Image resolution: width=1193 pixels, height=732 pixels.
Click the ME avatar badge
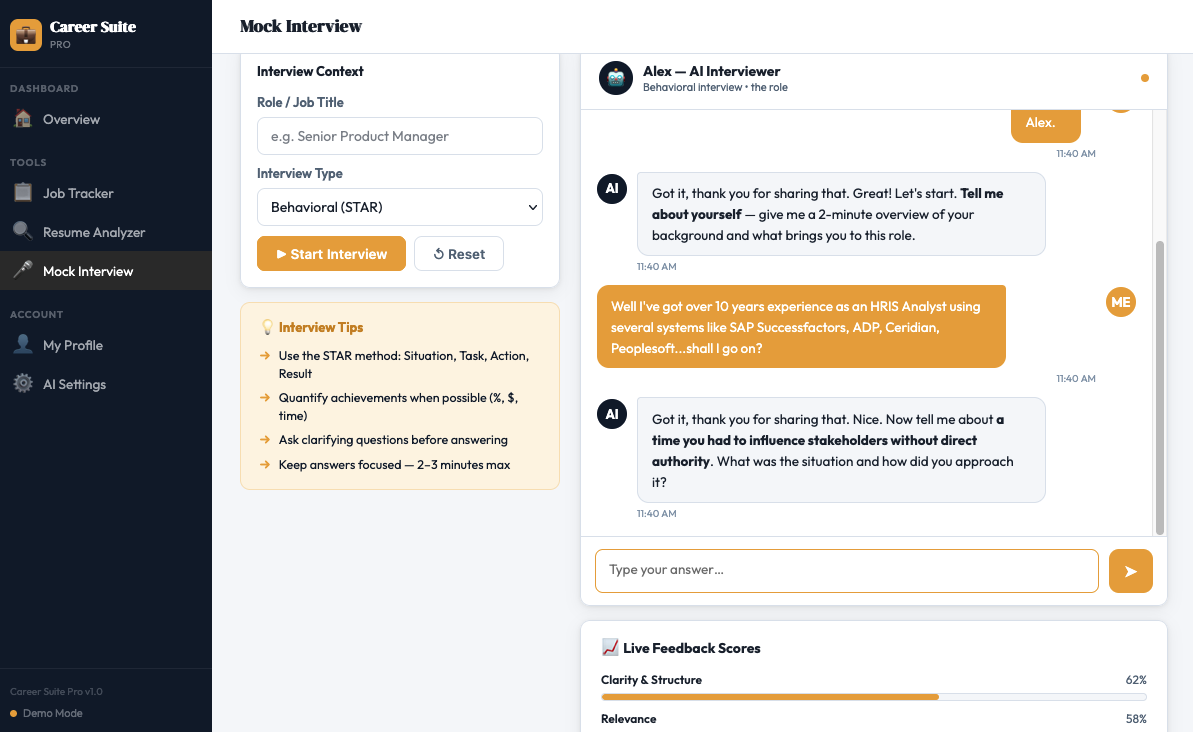click(x=1120, y=301)
